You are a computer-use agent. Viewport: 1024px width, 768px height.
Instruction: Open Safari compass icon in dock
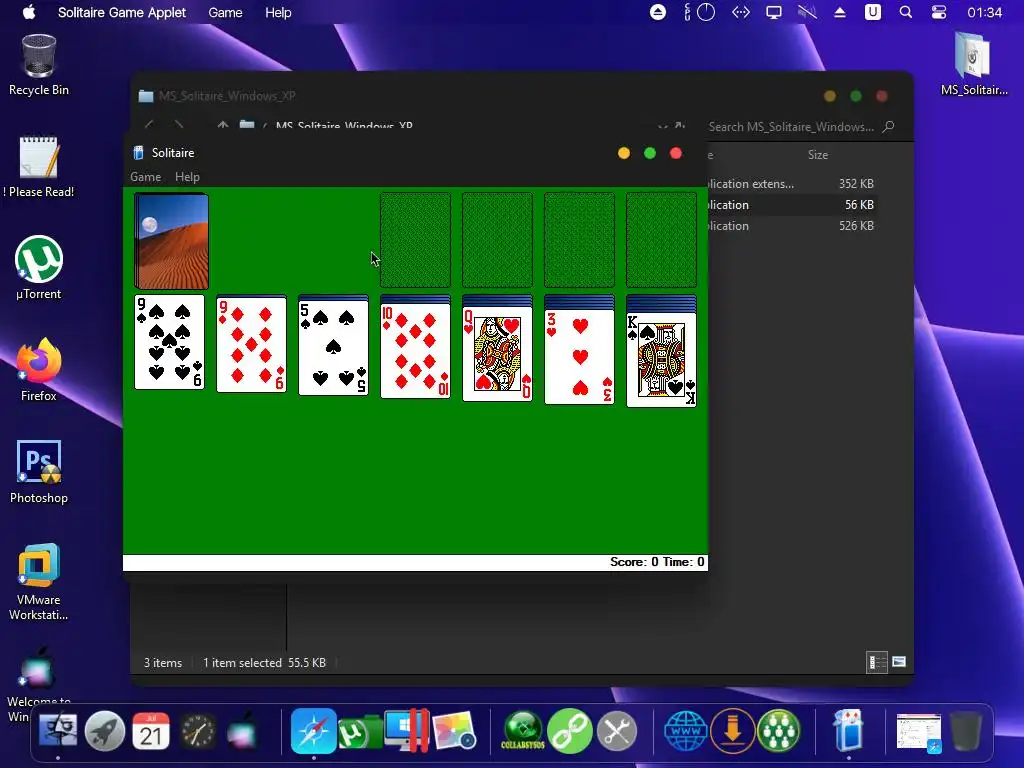click(x=313, y=731)
